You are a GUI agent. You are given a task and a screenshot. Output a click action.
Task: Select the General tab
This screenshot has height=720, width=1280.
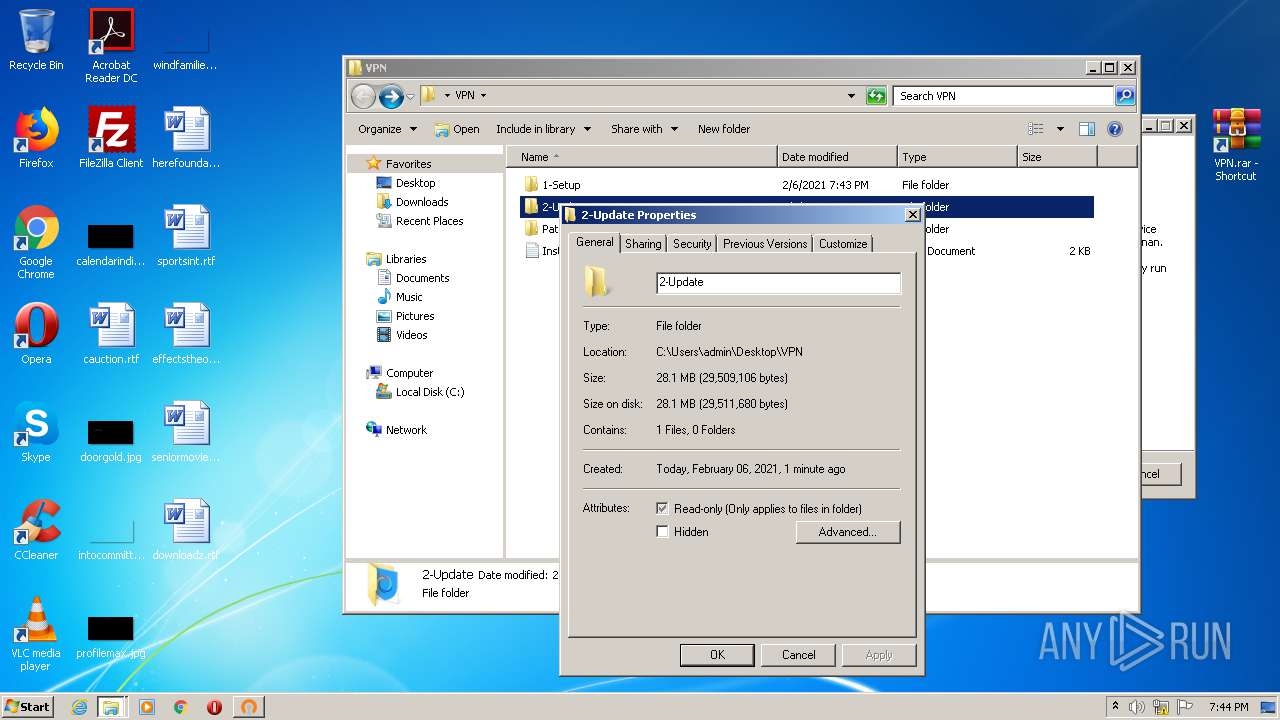595,243
